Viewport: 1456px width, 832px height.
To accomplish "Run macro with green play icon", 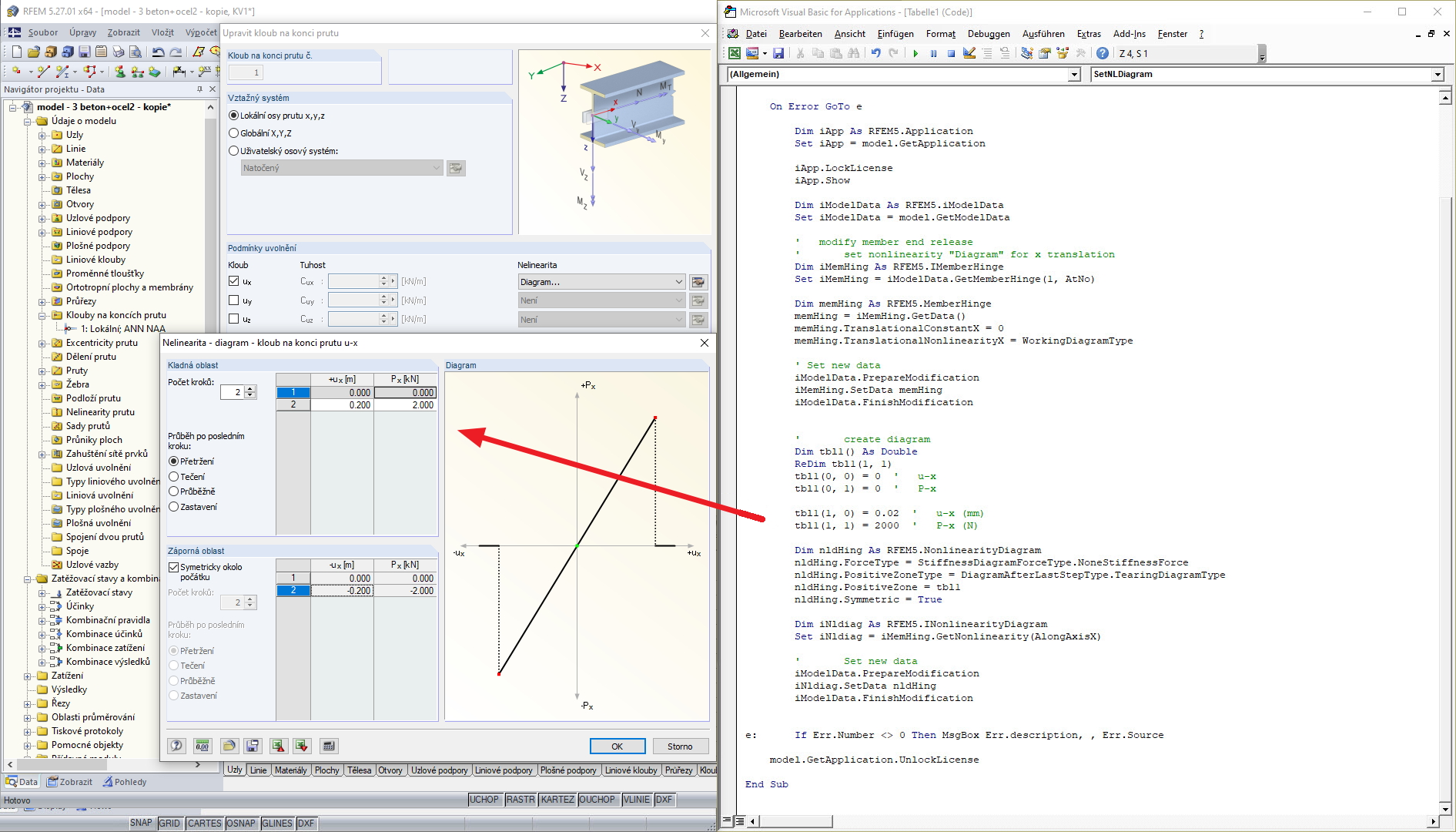I will [x=915, y=53].
